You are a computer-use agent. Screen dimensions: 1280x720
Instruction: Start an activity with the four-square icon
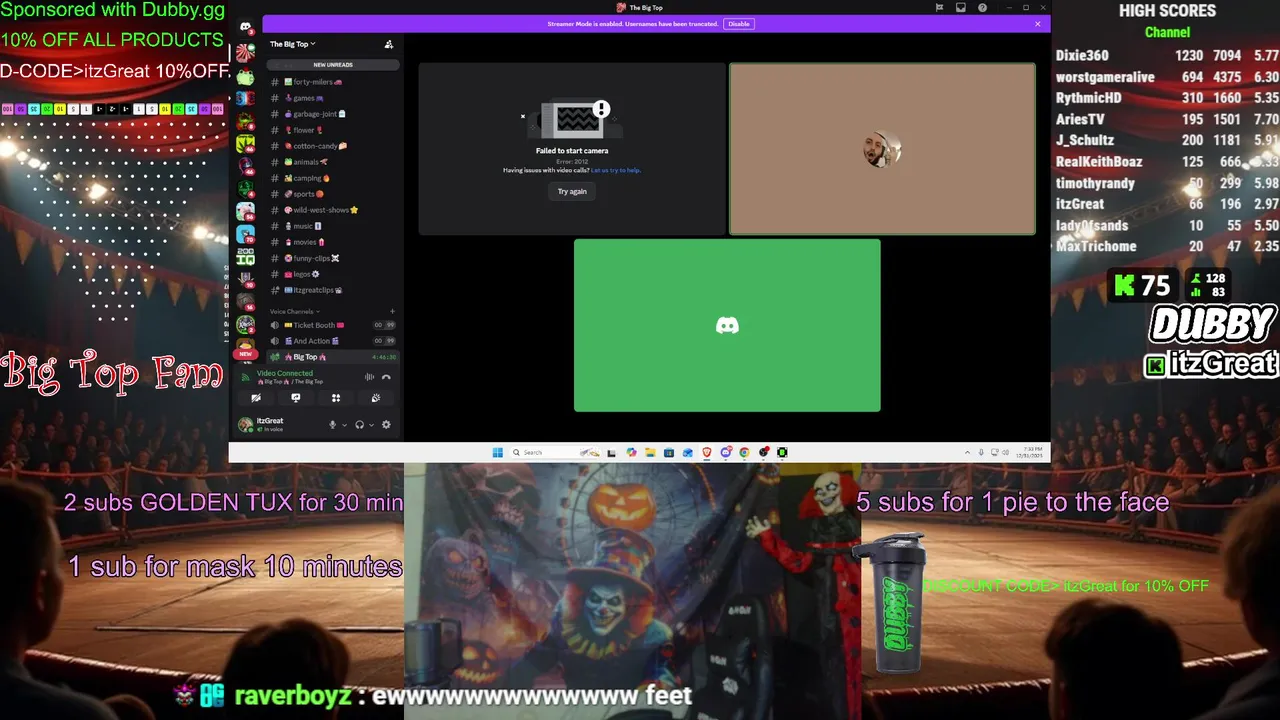336,398
